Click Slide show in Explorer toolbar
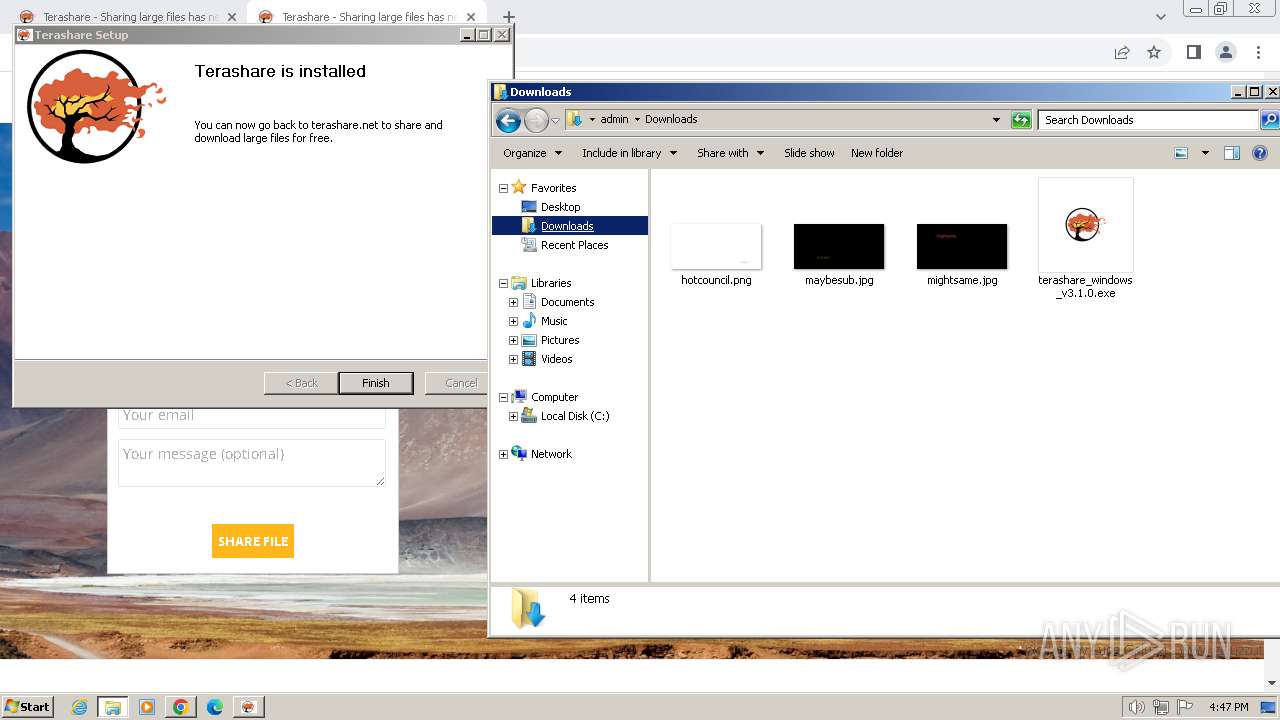Viewport: 1280px width, 720px height. [809, 153]
